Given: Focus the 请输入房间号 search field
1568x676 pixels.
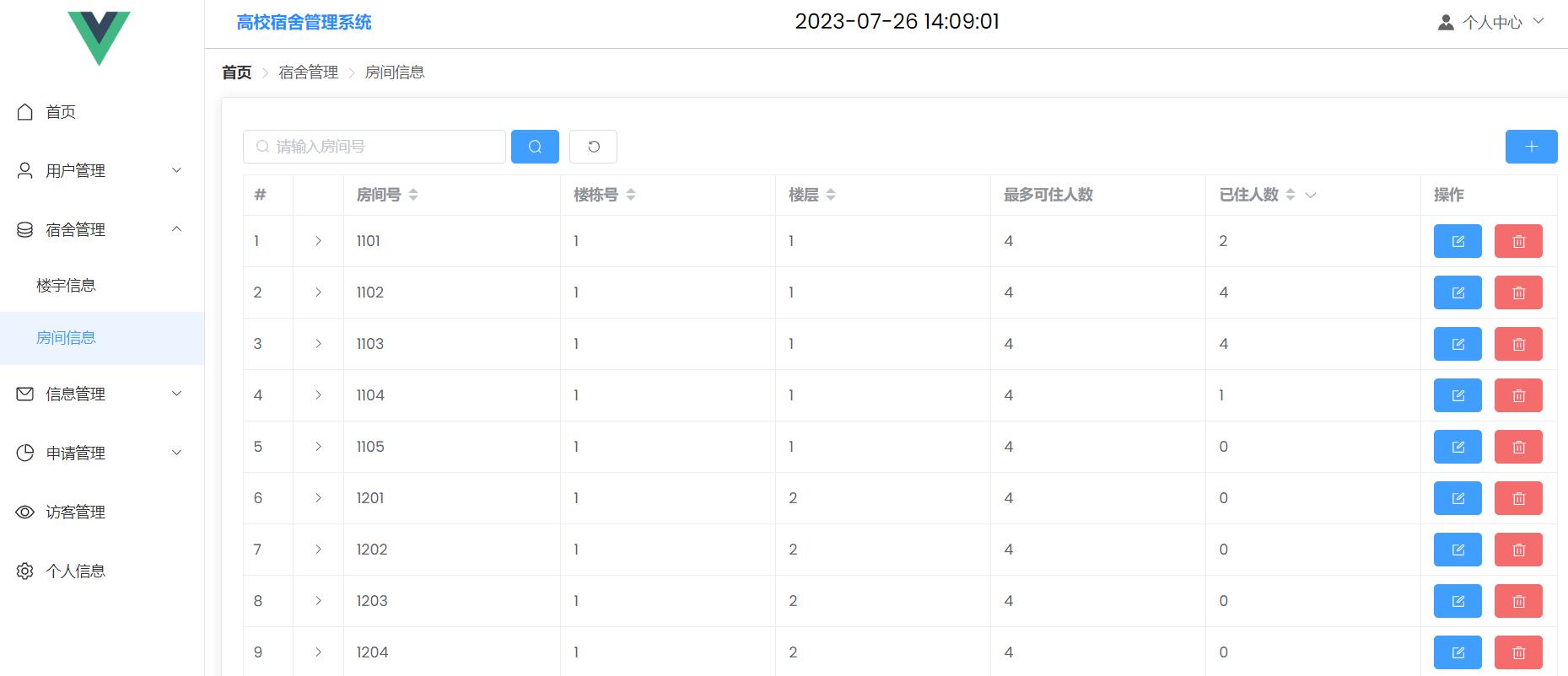Looking at the screenshot, I should point(374,147).
